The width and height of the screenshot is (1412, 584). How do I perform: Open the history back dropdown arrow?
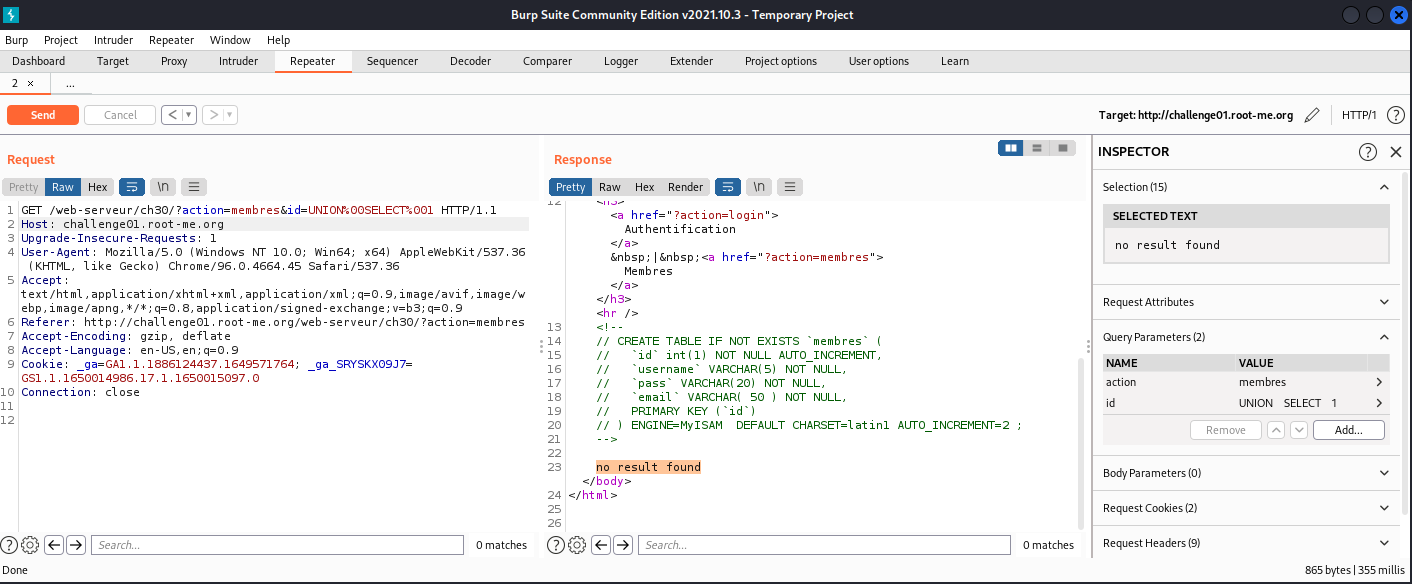pyautogui.click(x=189, y=115)
